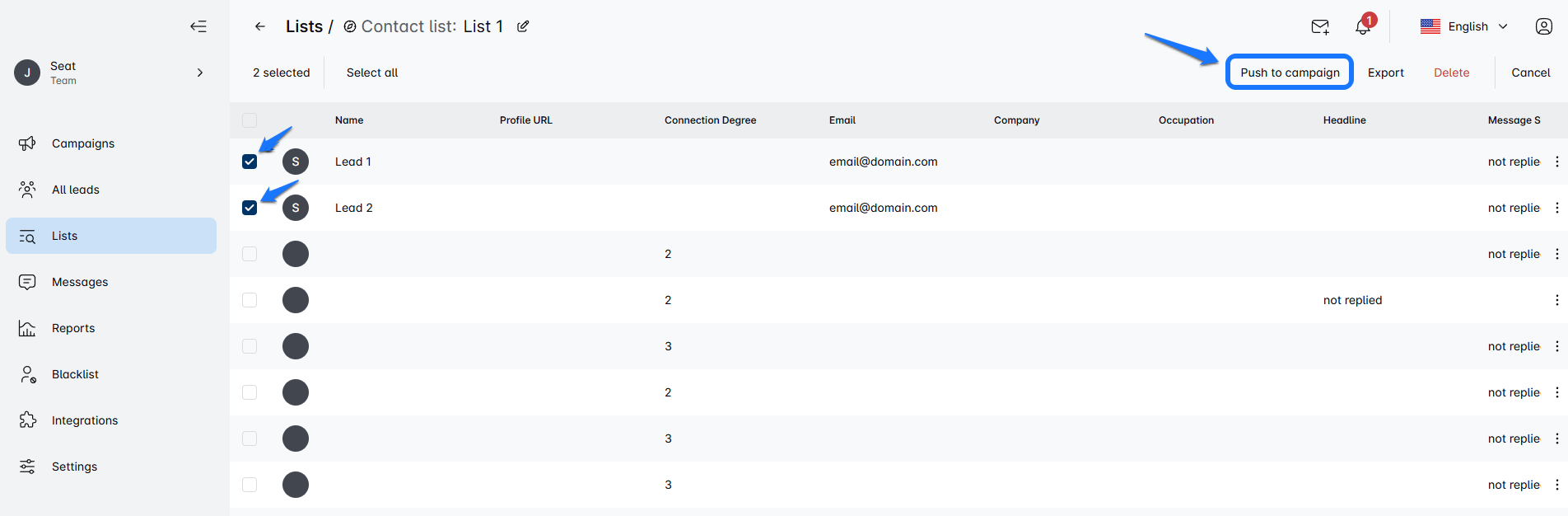Export the selected leads
Screen dimensions: 1568x516
[x=1385, y=73]
